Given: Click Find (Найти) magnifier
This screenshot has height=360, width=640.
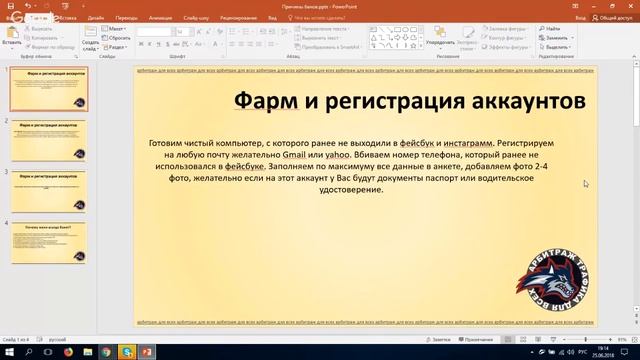Looking at the screenshot, I should point(549,29).
